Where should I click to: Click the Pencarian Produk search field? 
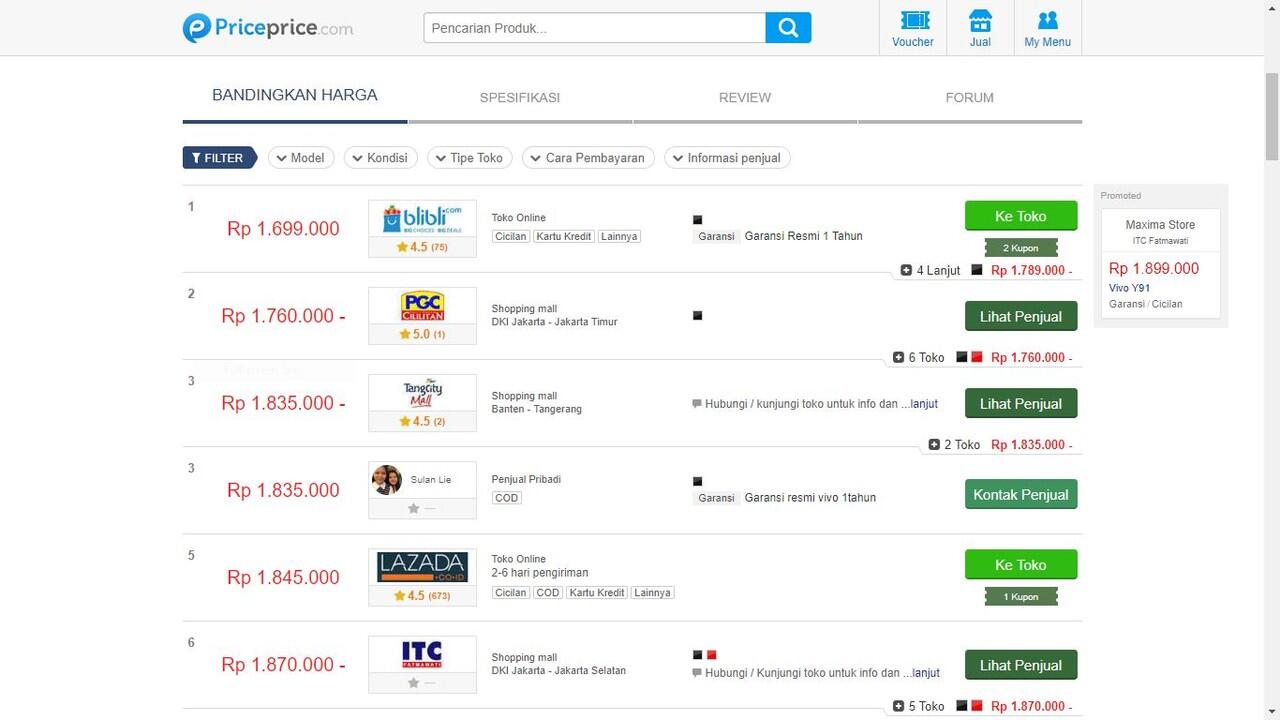595,28
